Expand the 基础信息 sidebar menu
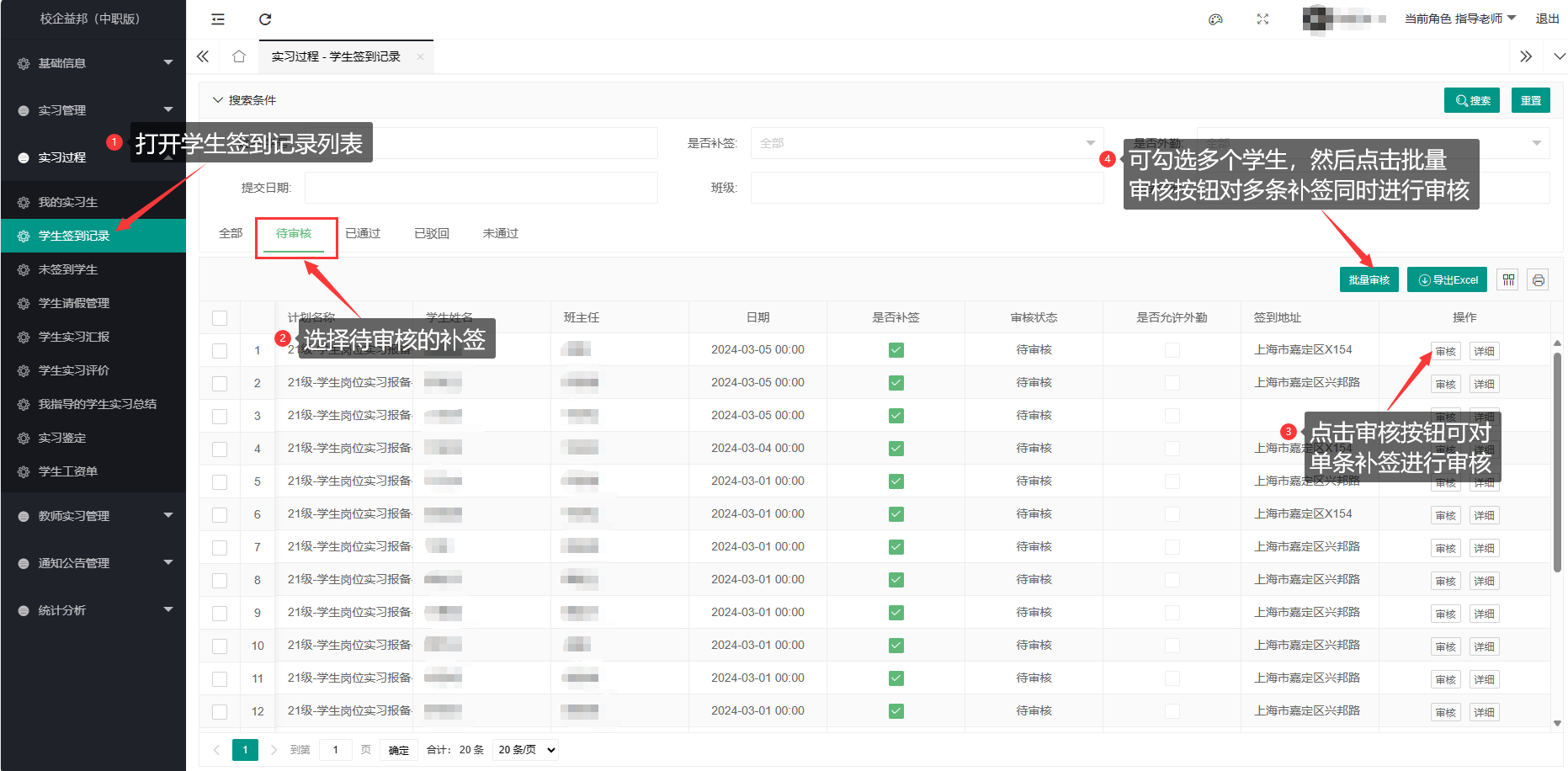Screen dimensions: 1568x771 tap(93, 63)
